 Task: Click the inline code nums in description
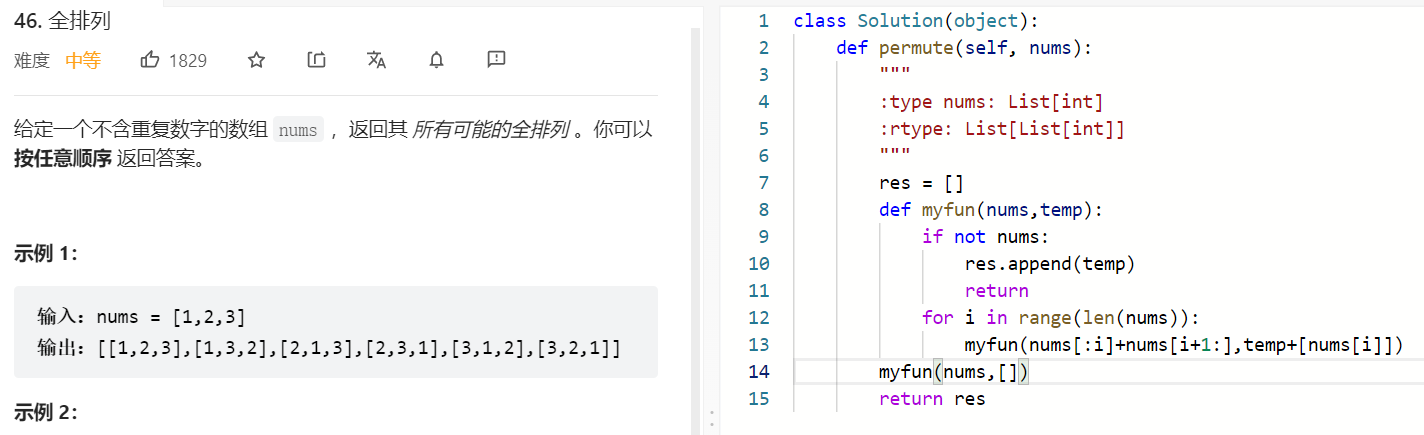(x=298, y=130)
